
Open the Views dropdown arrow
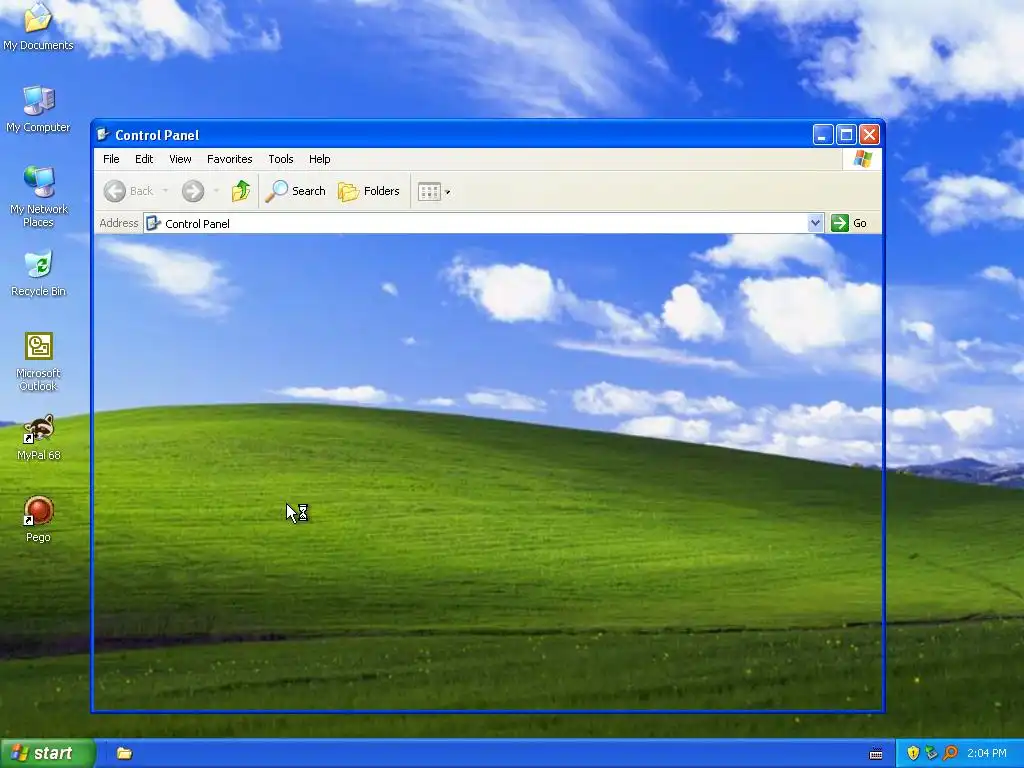[447, 192]
